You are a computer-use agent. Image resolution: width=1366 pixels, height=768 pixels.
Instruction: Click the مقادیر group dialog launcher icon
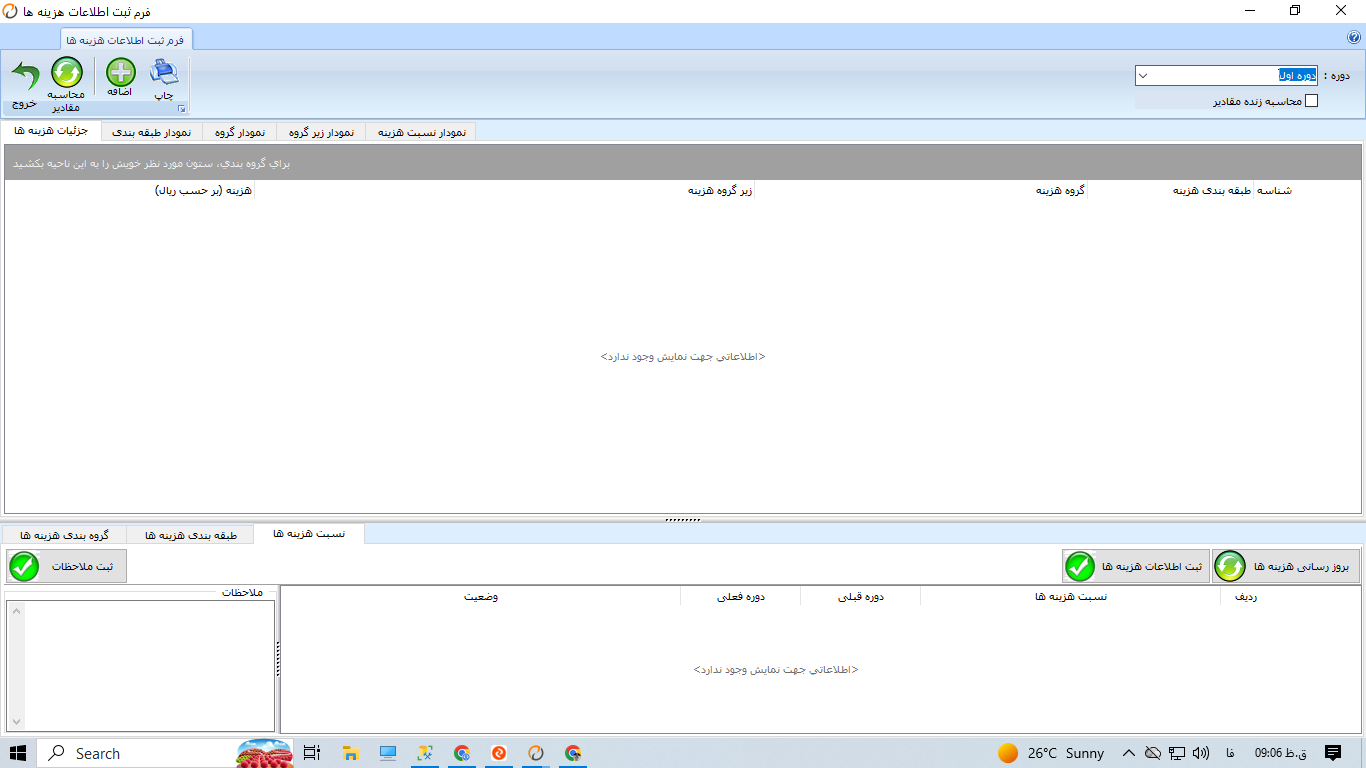(181, 108)
